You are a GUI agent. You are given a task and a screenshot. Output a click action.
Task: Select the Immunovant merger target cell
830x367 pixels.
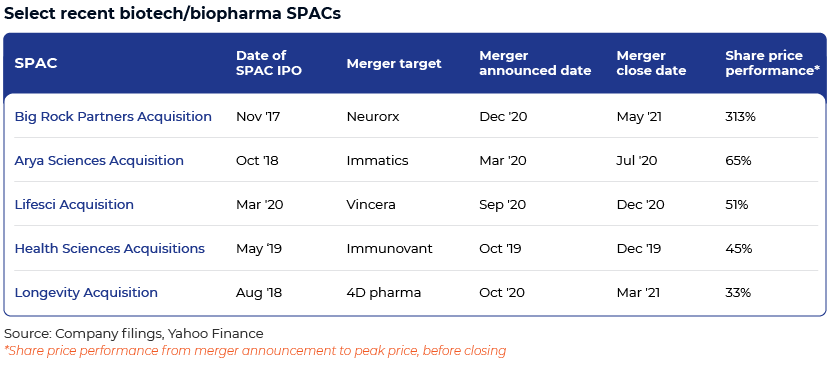coord(390,248)
